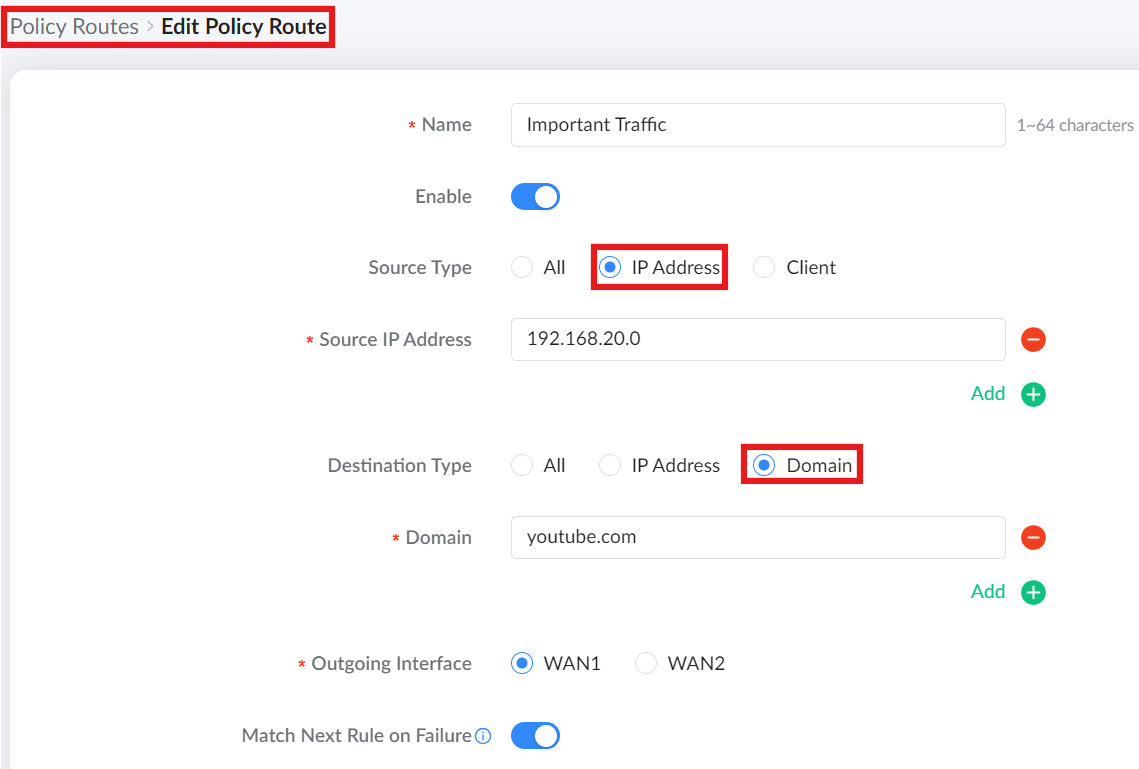The width and height of the screenshot is (1139, 769).
Task: Remove the youtube.com domain entry
Action: coord(1033,537)
